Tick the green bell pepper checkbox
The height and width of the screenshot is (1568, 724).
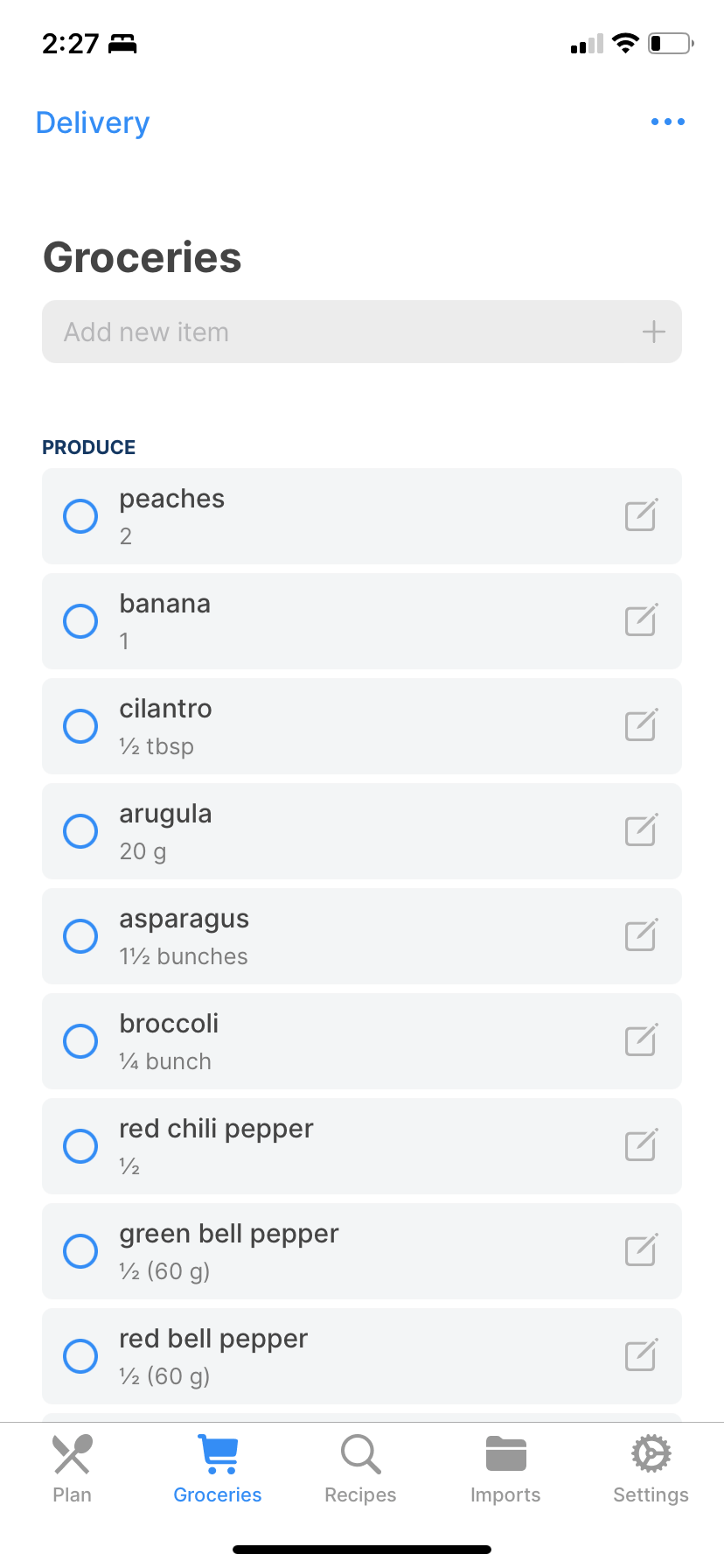80,1251
